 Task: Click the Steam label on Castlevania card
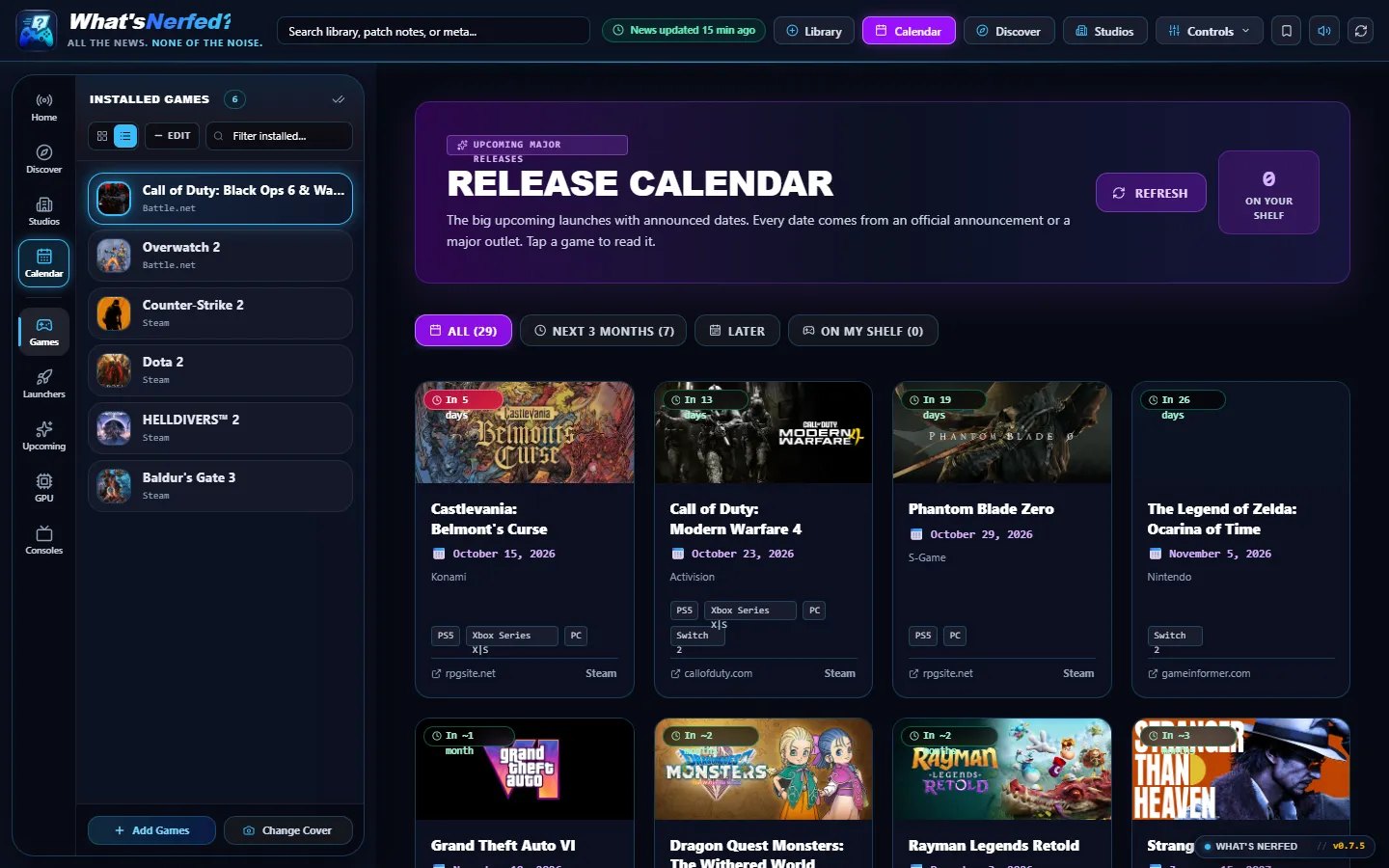(601, 674)
